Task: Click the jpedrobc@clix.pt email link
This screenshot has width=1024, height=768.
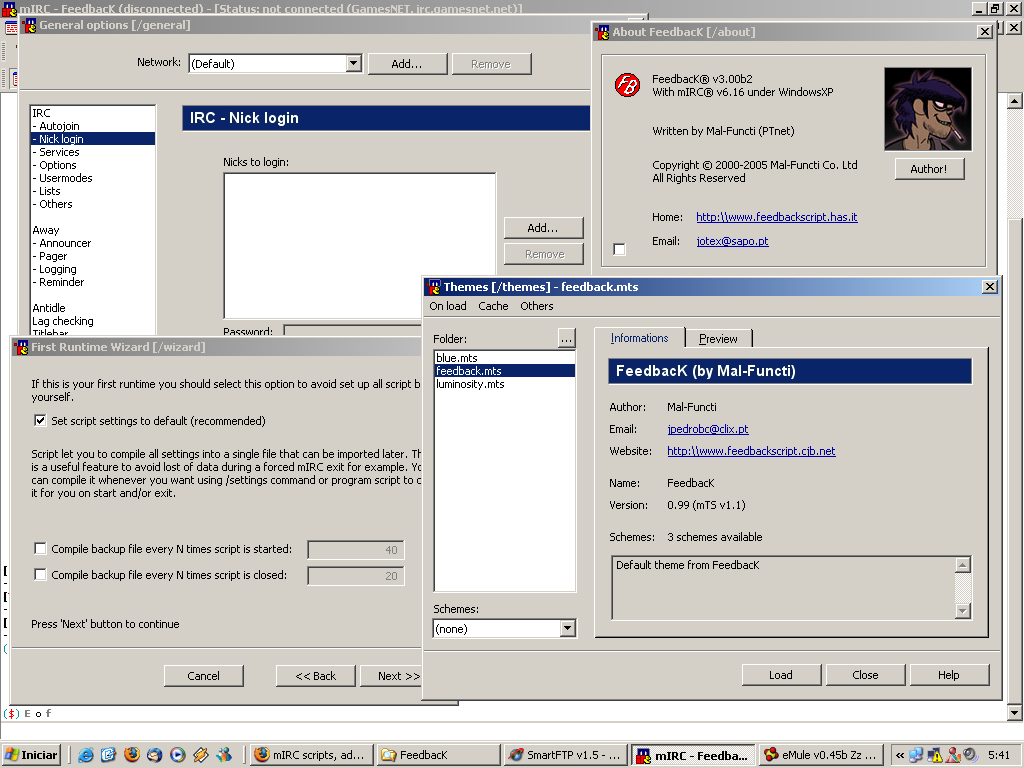Action: pos(708,429)
